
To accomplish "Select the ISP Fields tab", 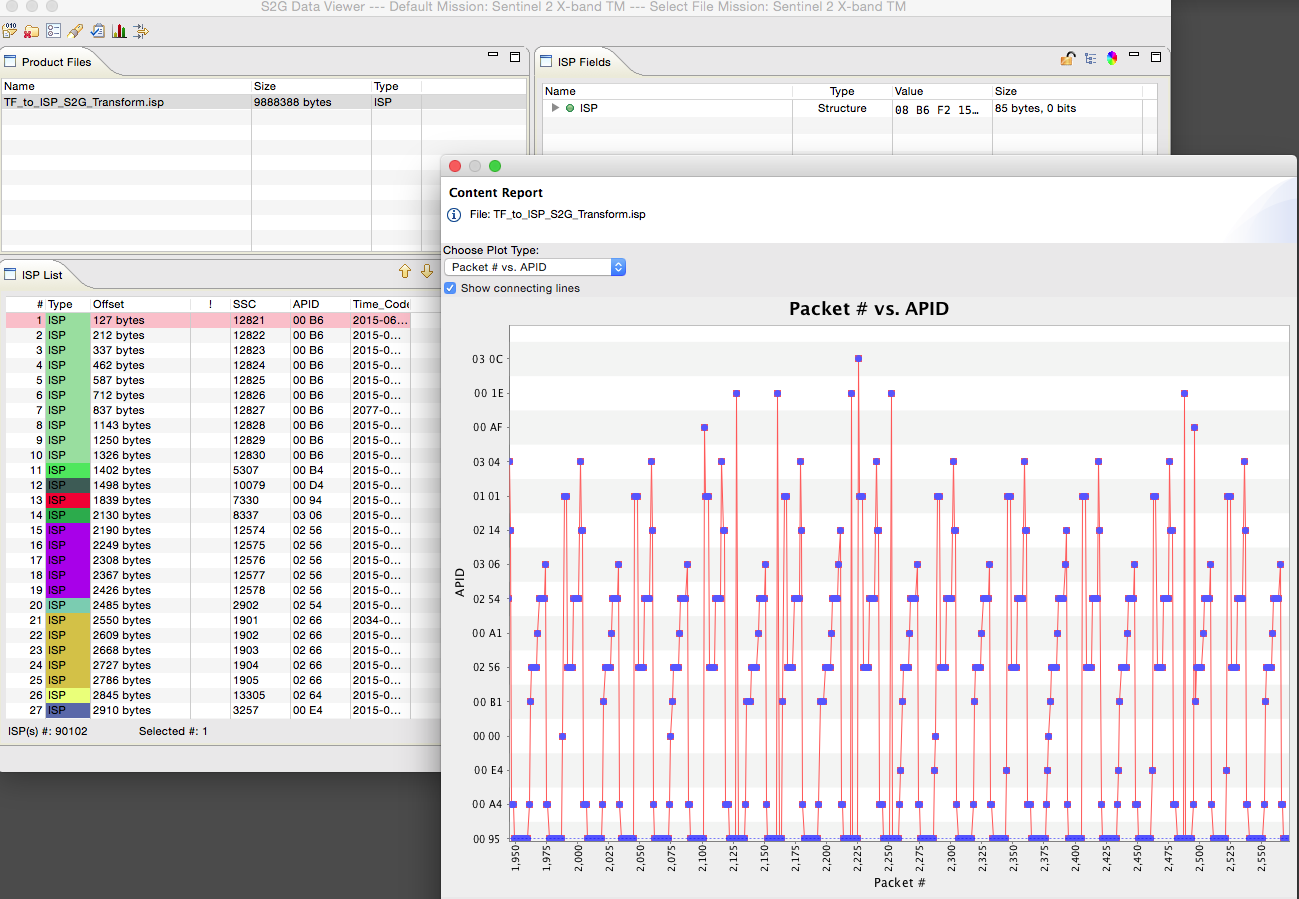I will point(584,62).
